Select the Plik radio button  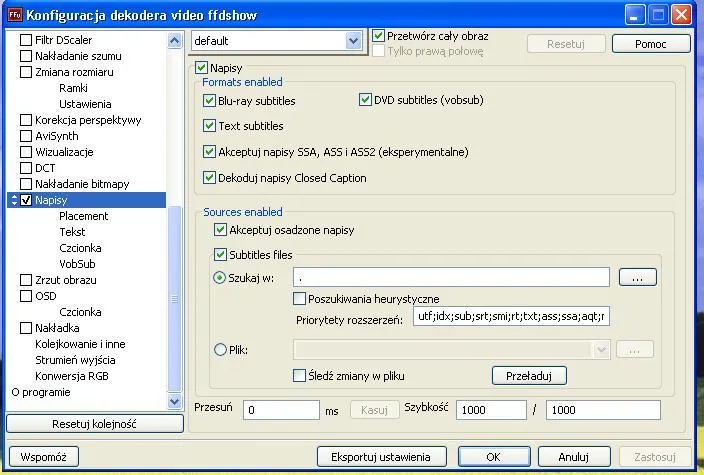pyautogui.click(x=220, y=350)
